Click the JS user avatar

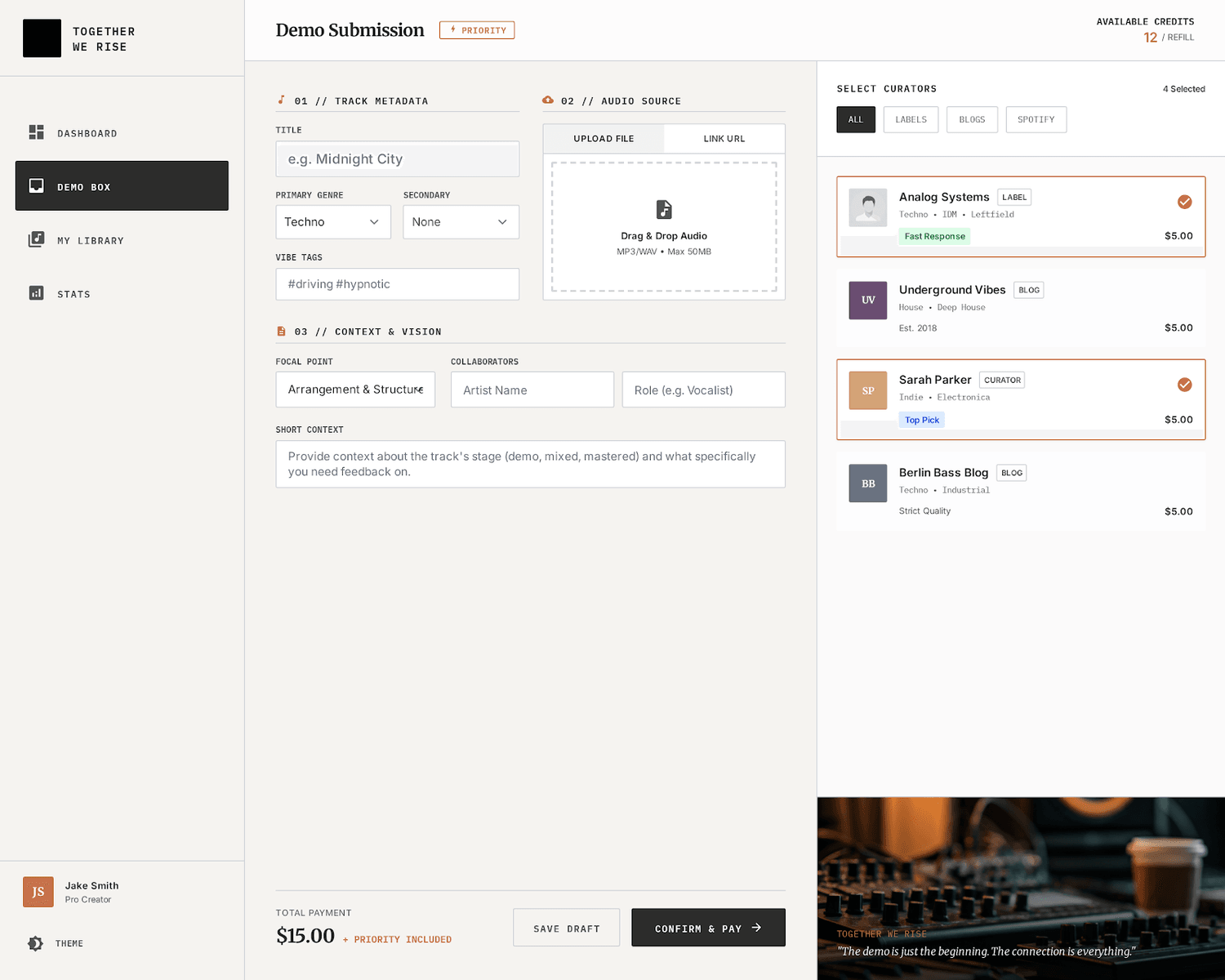point(38,892)
